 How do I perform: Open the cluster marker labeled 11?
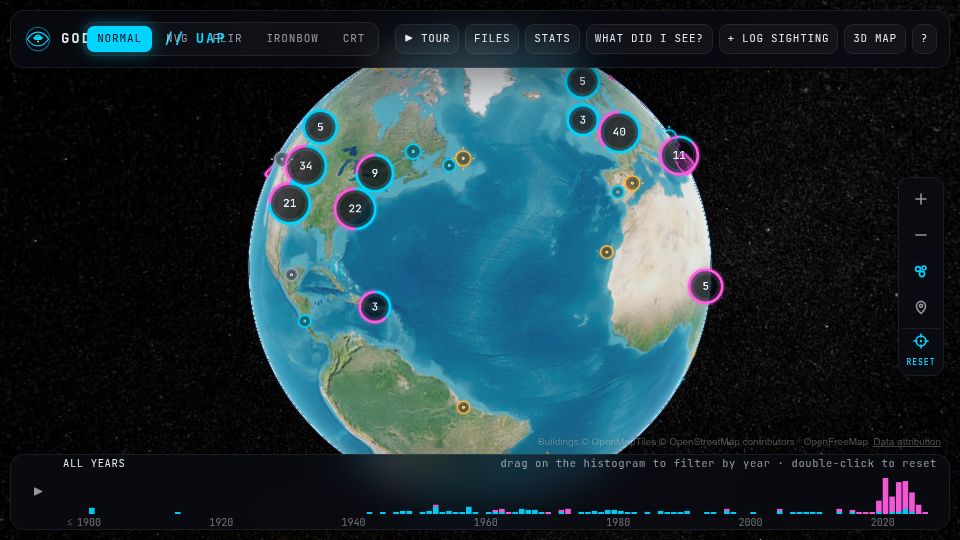(x=679, y=155)
